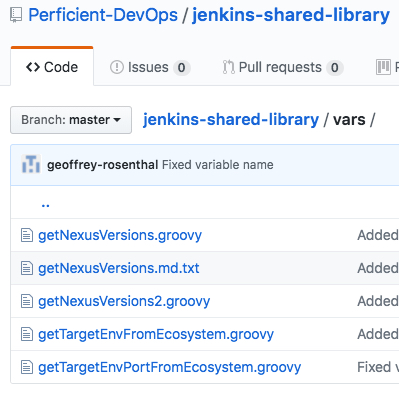
Task: Open the jenkins-shared-library repository title link
Action: click(x=291, y=15)
